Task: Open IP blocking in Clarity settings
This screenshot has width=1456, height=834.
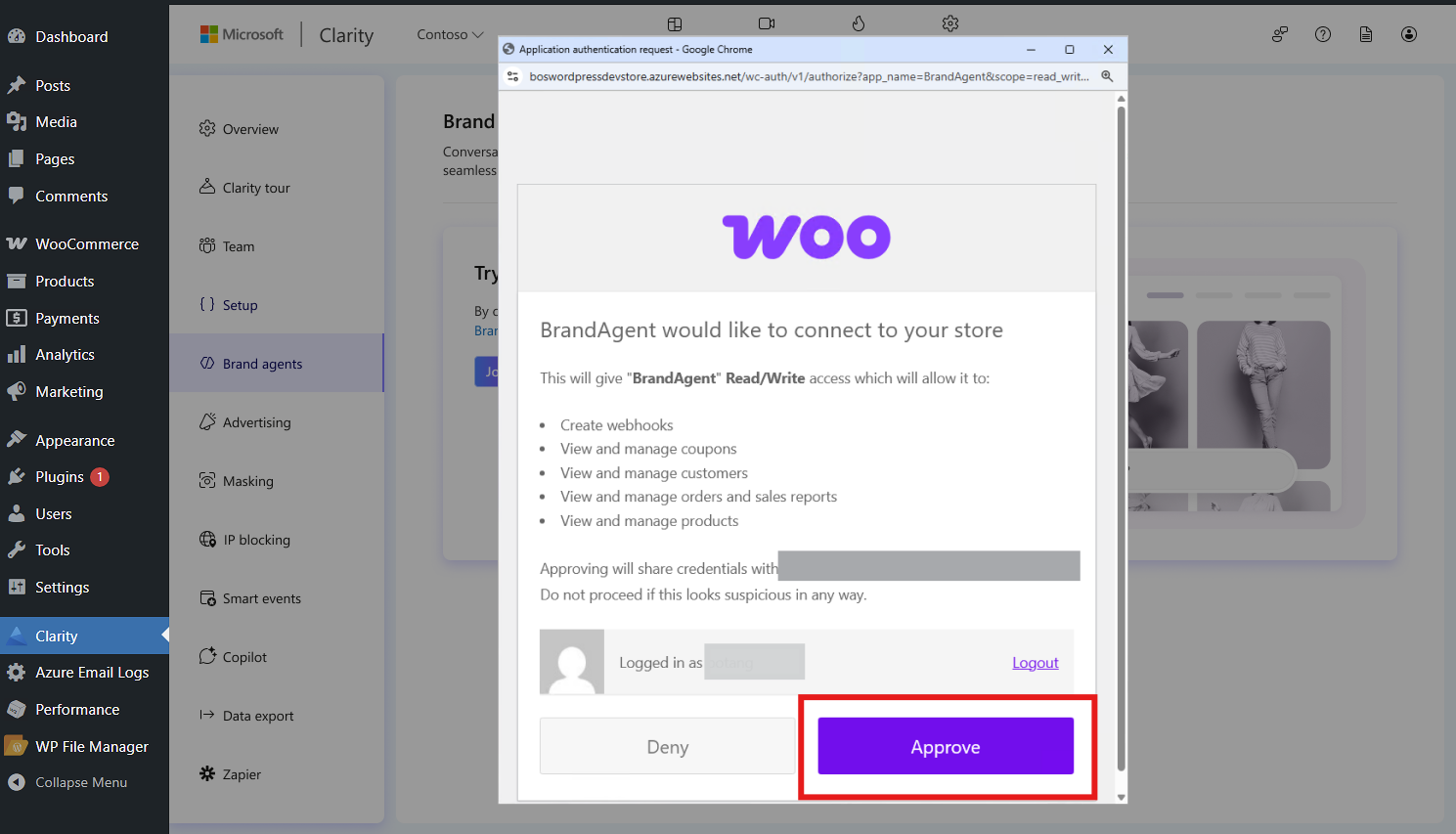Action: pyautogui.click(x=277, y=540)
